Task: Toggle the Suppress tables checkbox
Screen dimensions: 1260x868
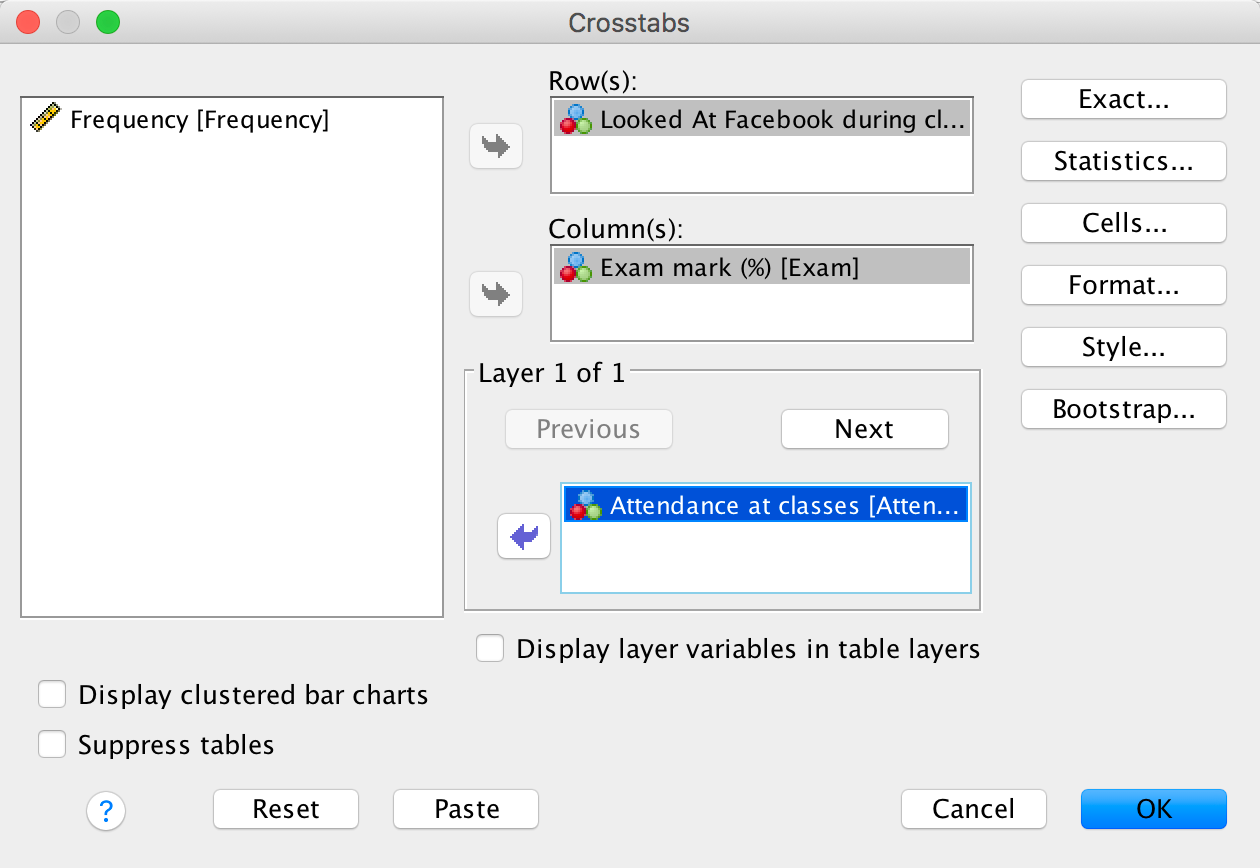Action: (52, 745)
